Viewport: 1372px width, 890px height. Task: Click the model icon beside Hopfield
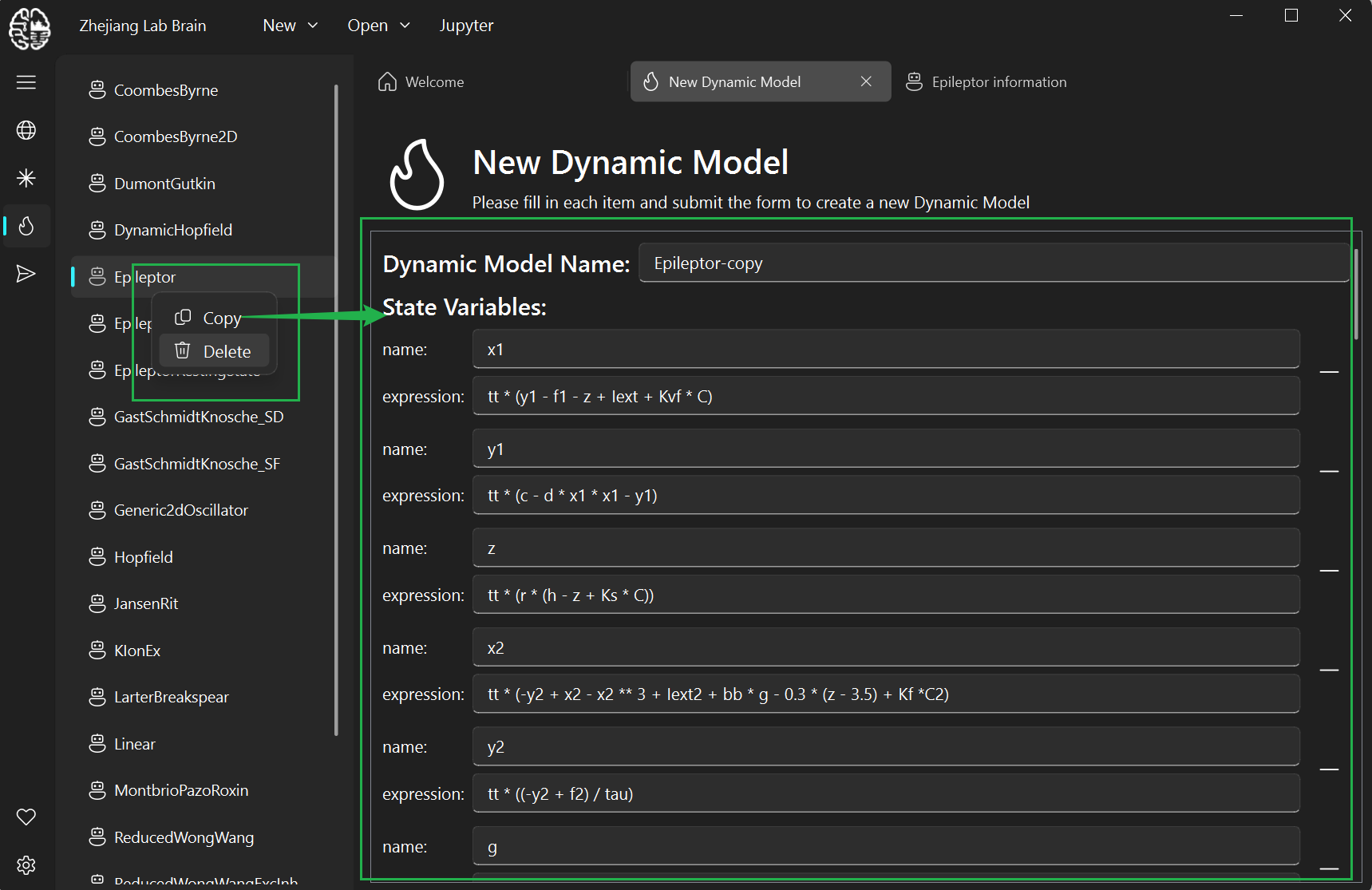[x=97, y=557]
